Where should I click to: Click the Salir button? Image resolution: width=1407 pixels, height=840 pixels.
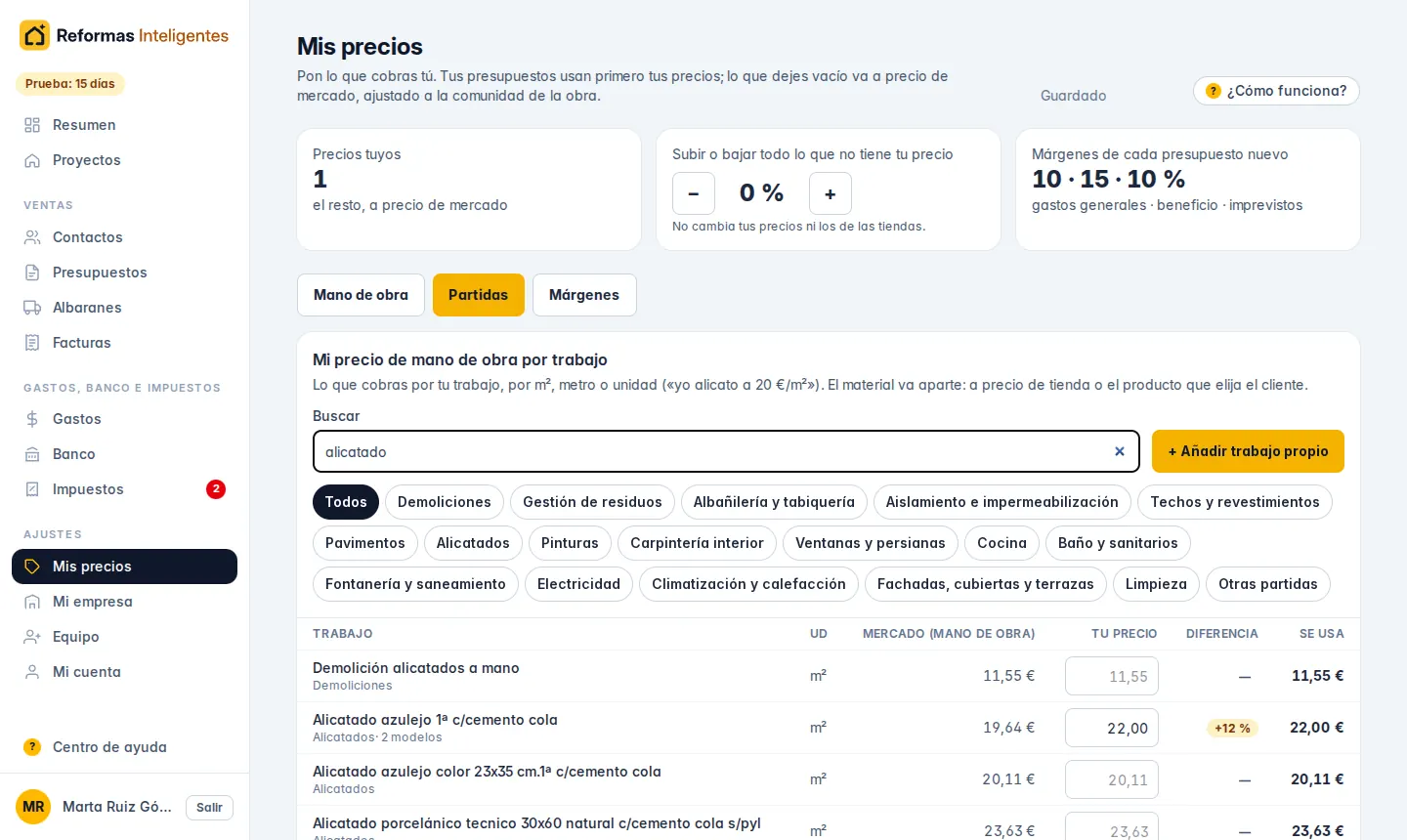coord(209,808)
